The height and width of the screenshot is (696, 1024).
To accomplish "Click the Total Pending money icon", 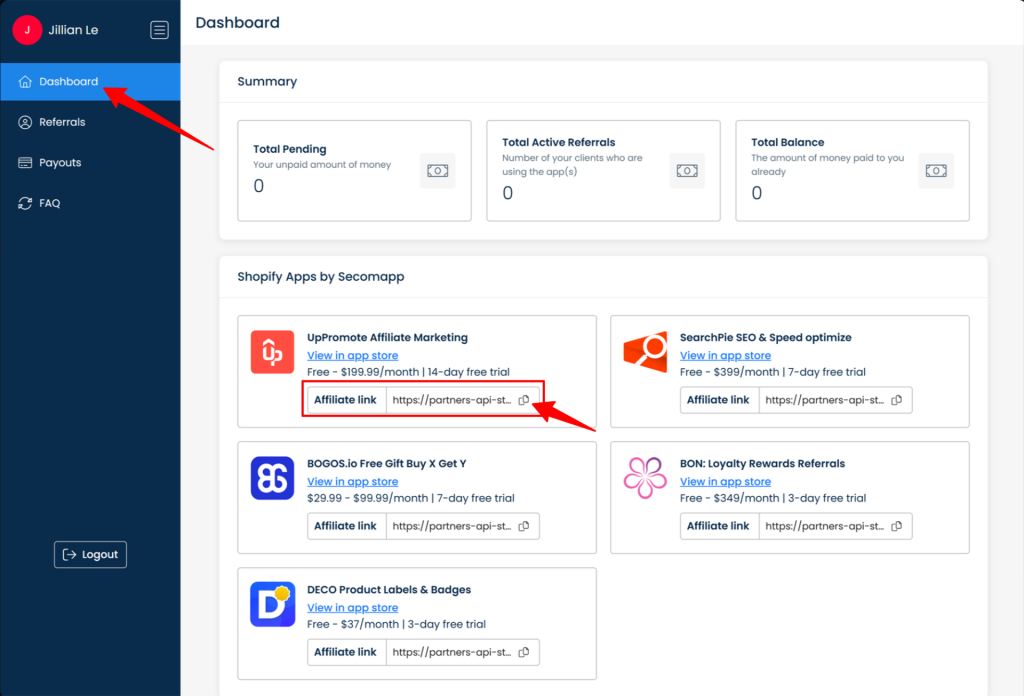I will coord(438,170).
